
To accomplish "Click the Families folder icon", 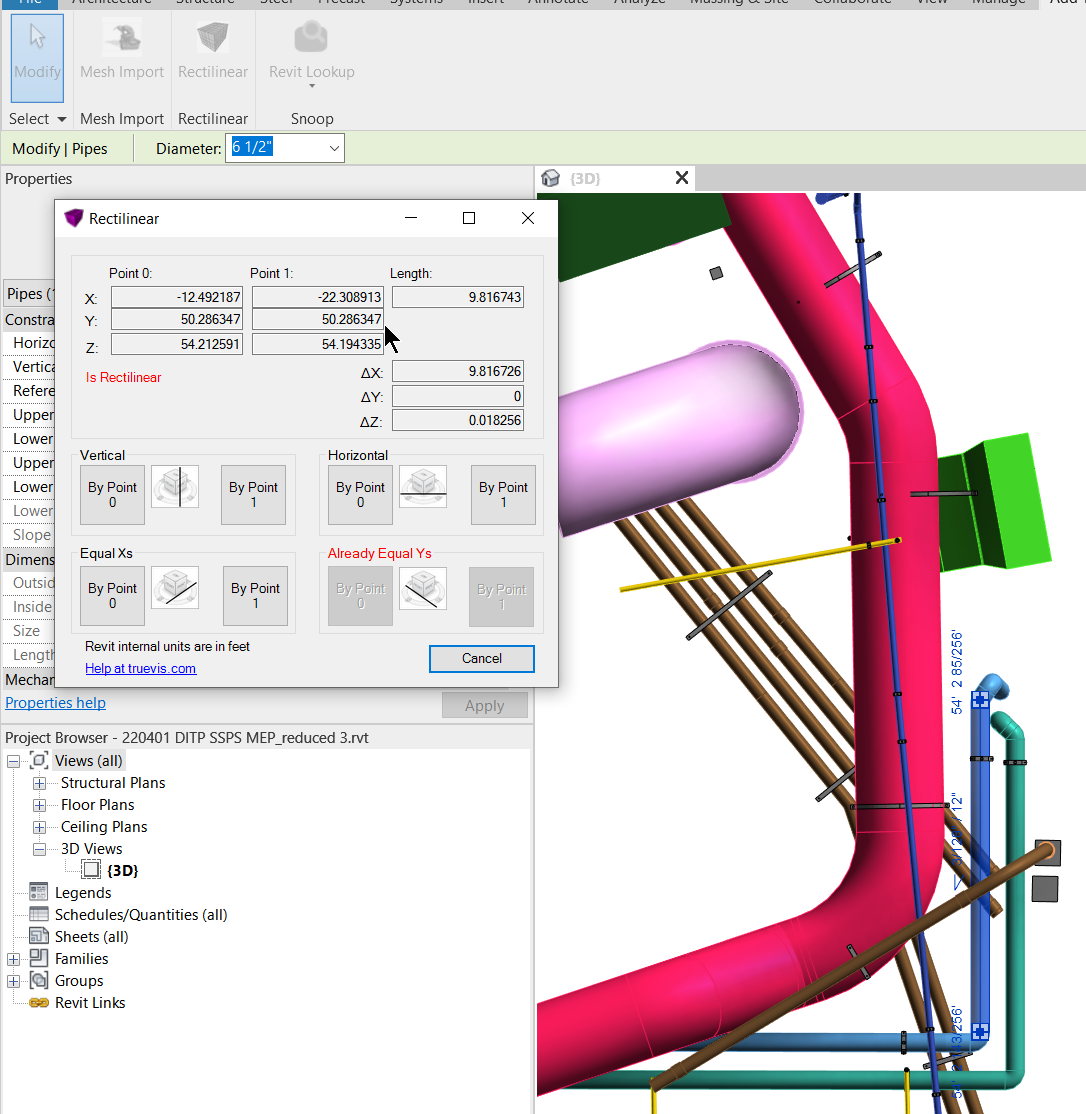I will coord(38,958).
